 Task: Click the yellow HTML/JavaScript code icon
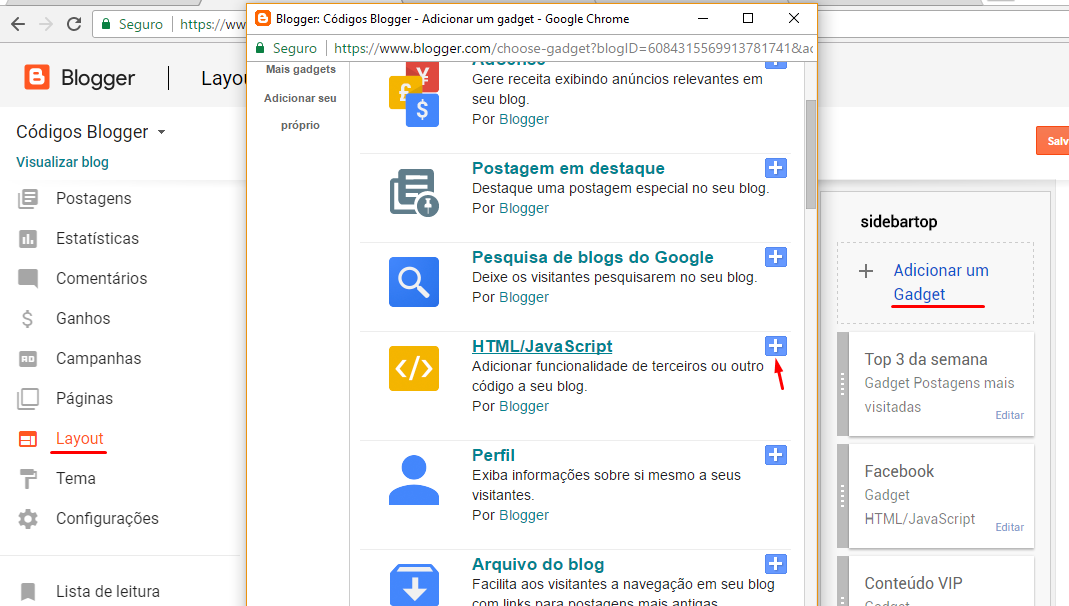point(414,369)
